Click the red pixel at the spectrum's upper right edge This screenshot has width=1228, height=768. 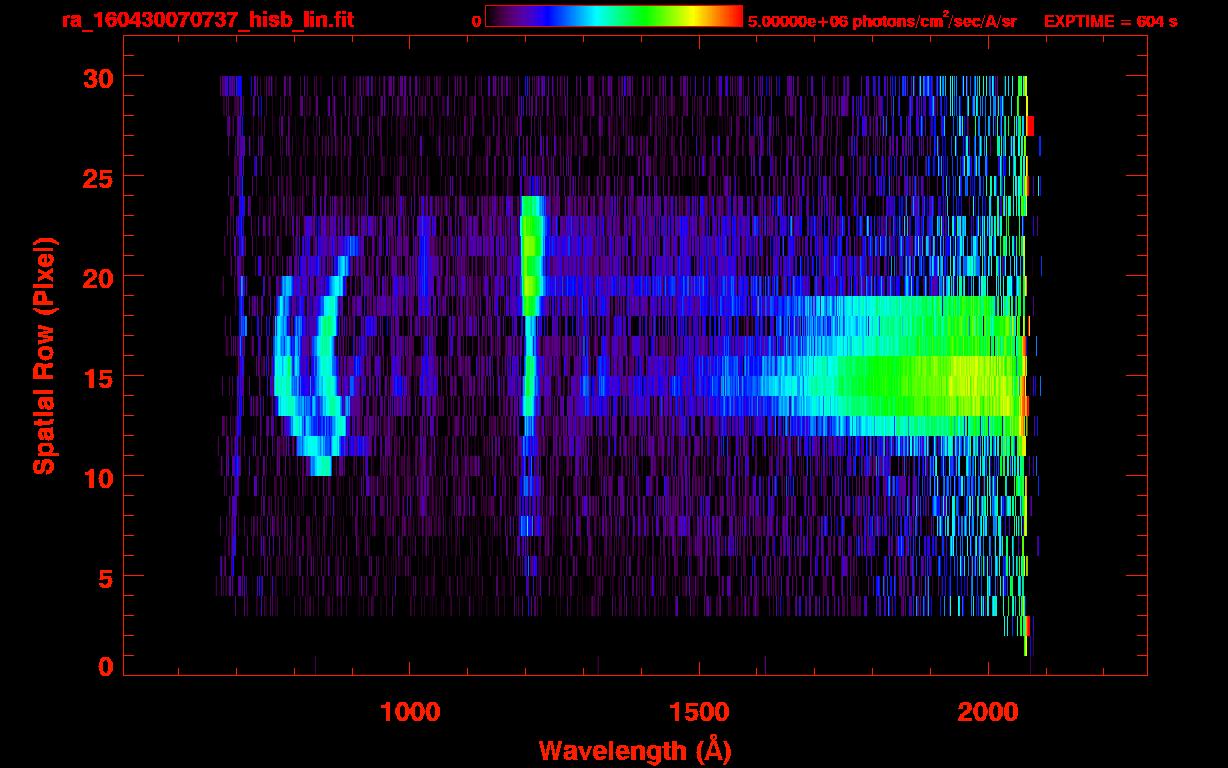(1030, 125)
